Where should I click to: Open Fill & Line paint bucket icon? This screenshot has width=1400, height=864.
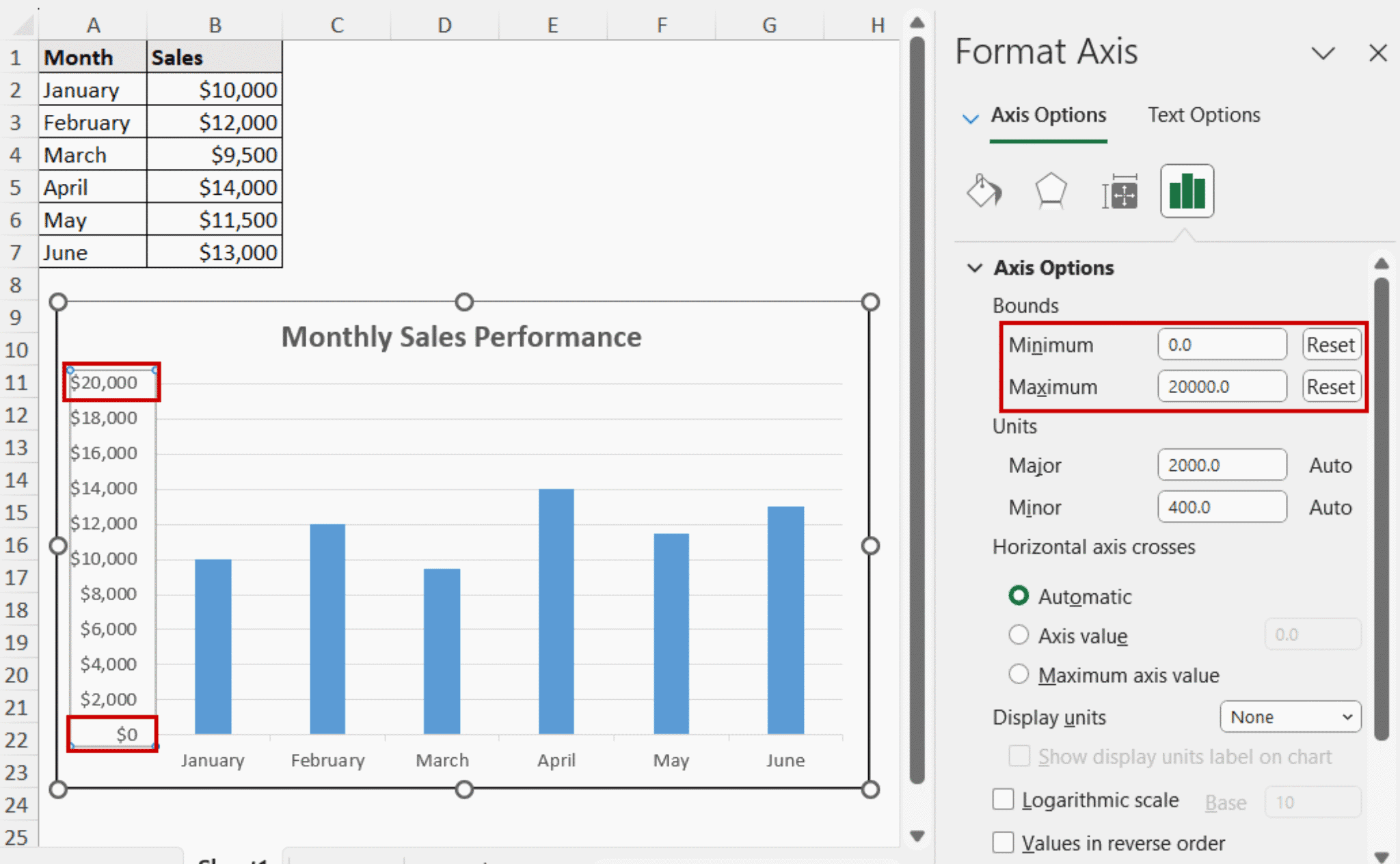click(x=984, y=191)
